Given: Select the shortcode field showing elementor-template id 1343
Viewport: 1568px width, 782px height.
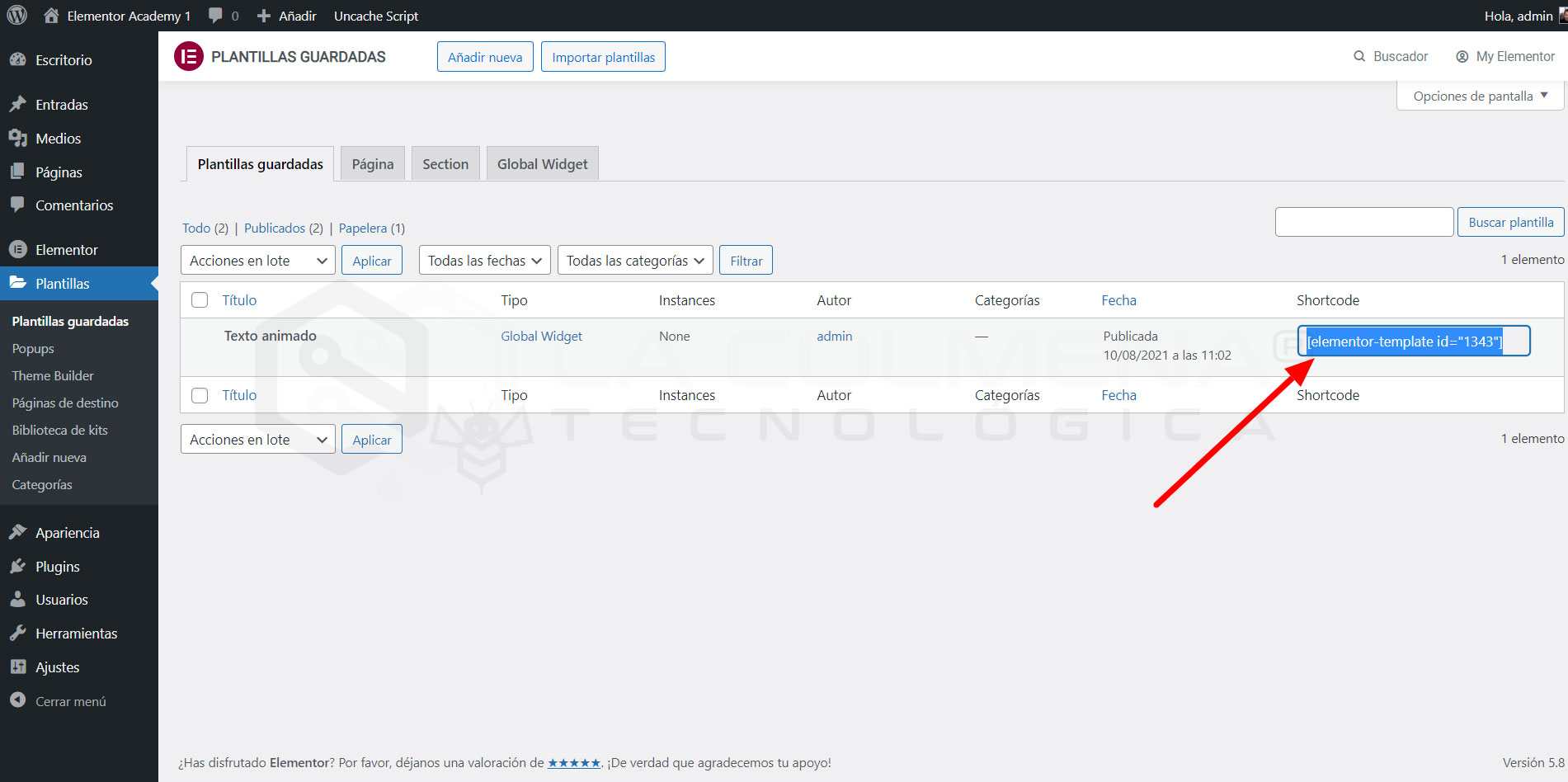Looking at the screenshot, I should tap(1412, 341).
